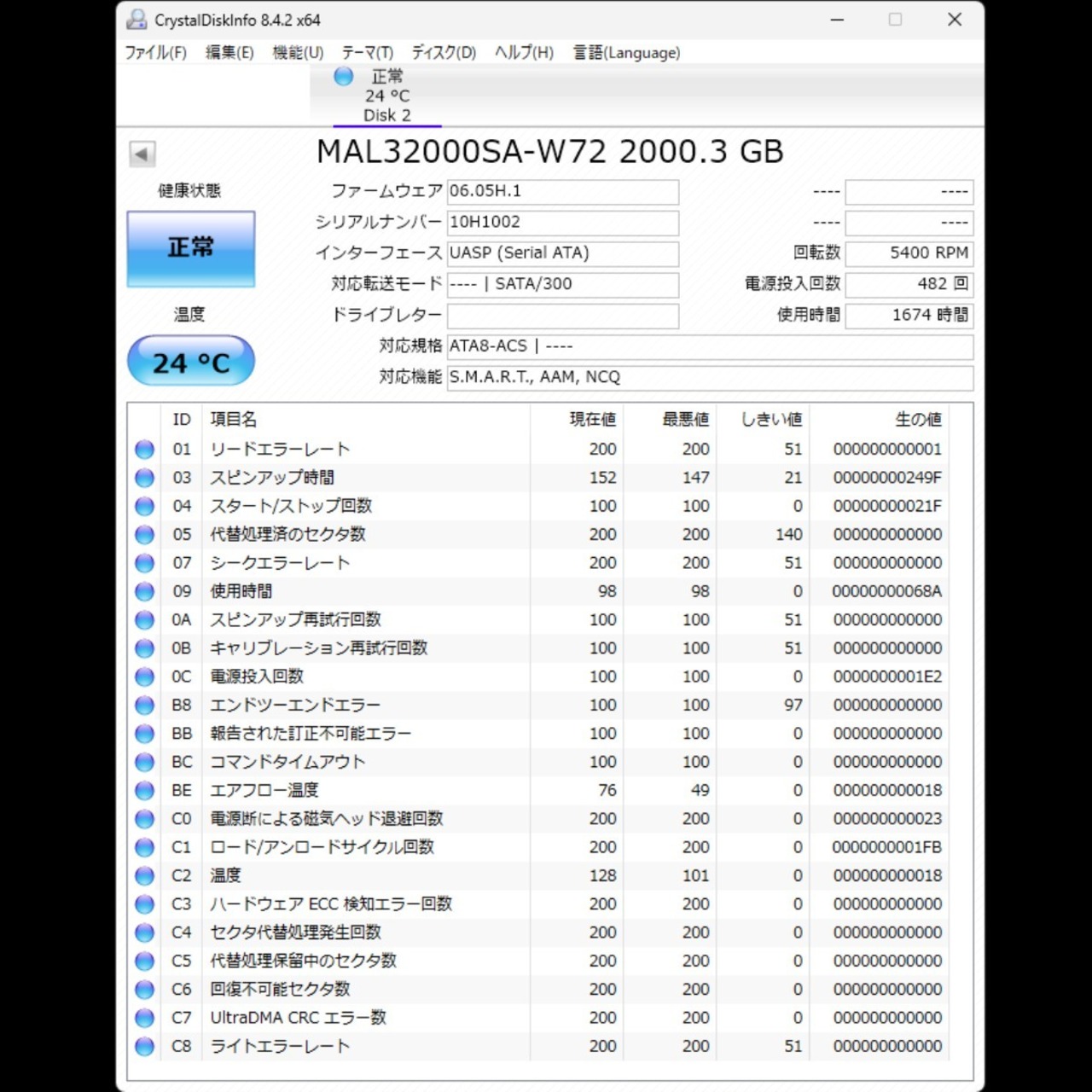Click status orb for ID BB 報告された訂正不可能エラー
1092x1092 pixels.
coord(144,734)
